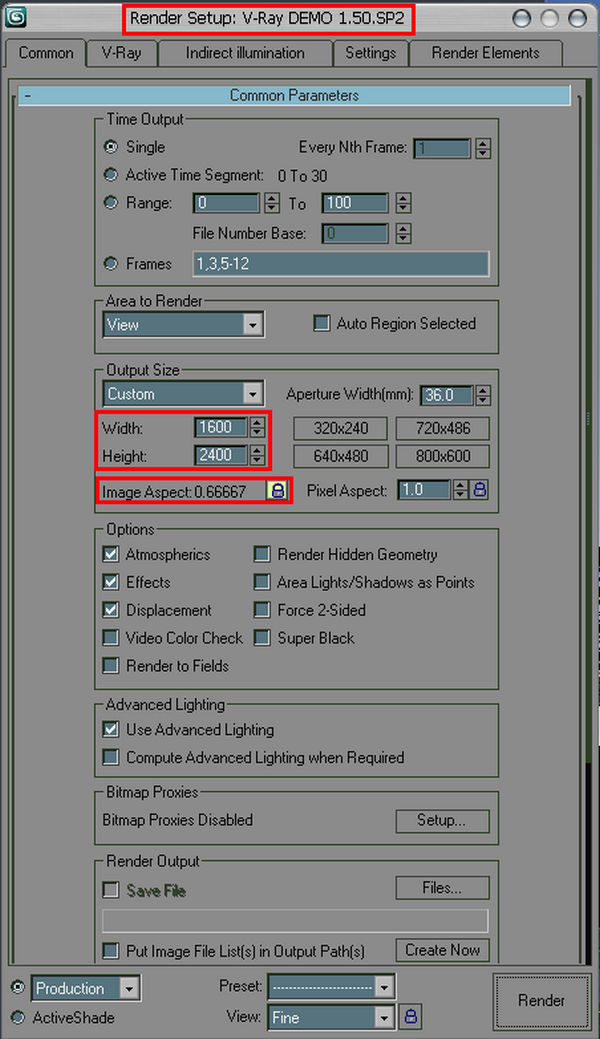
Task: Switch to the V-Ray tab
Action: pos(121,54)
